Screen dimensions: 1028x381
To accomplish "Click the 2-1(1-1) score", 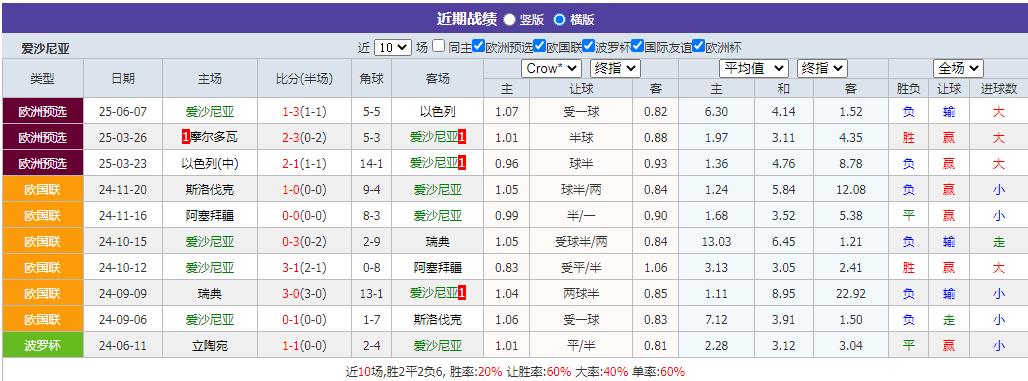I will pos(304,164).
